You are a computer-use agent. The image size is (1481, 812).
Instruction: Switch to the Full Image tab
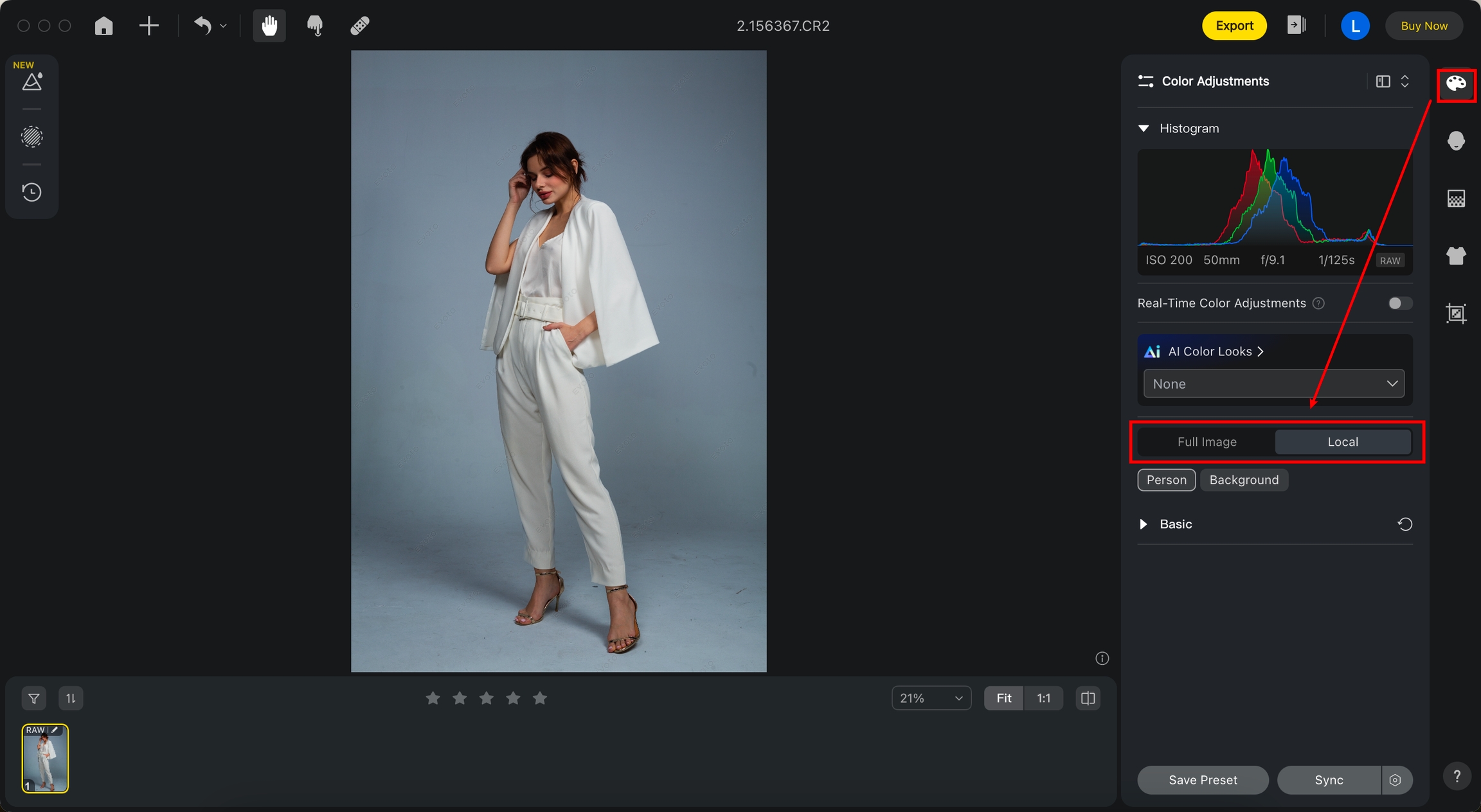click(x=1207, y=442)
